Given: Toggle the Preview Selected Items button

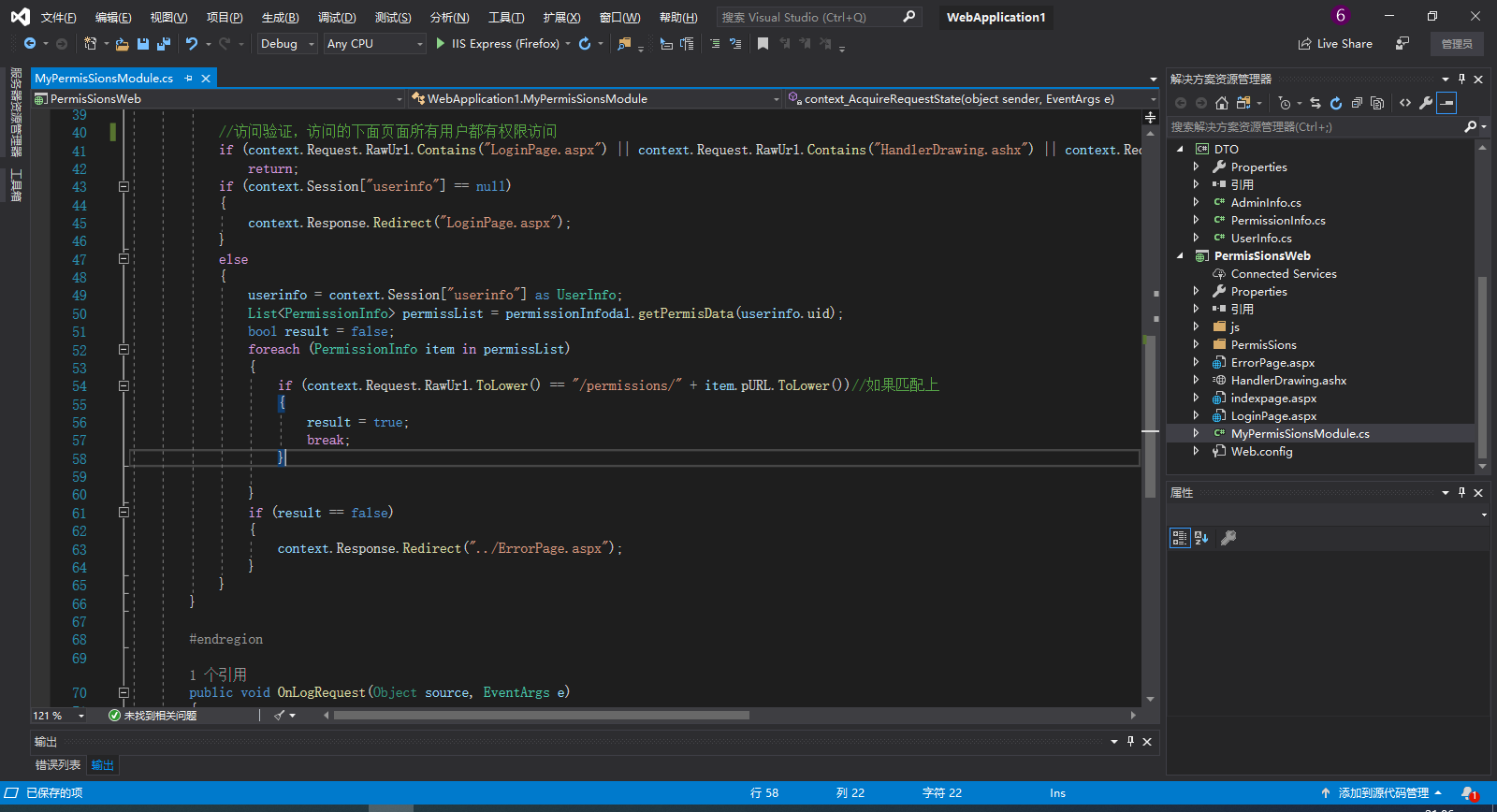Looking at the screenshot, I should (1446, 103).
